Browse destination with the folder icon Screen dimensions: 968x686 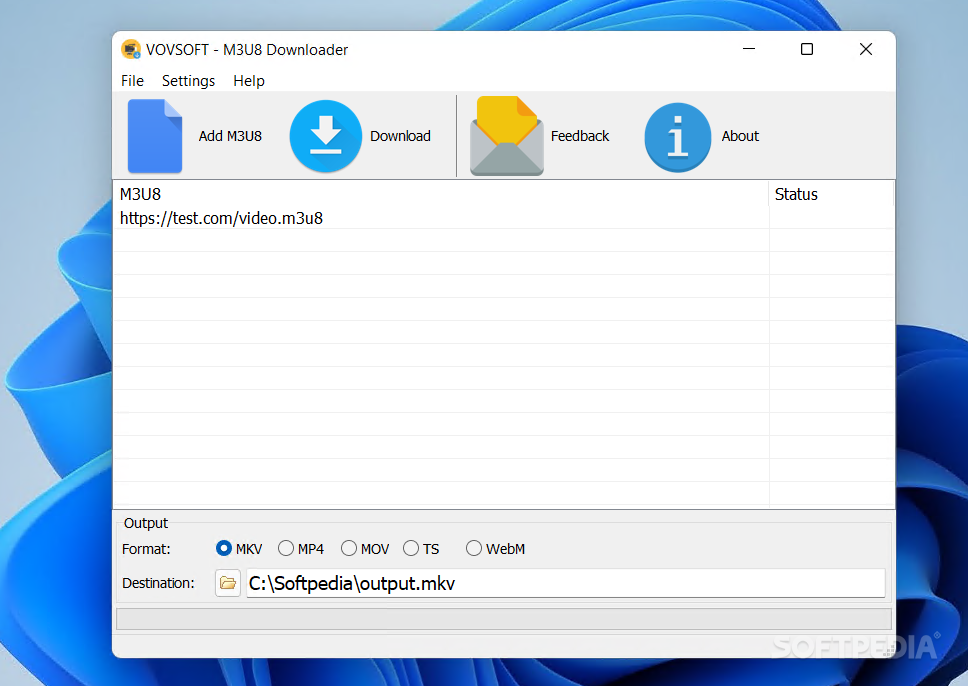click(x=228, y=583)
